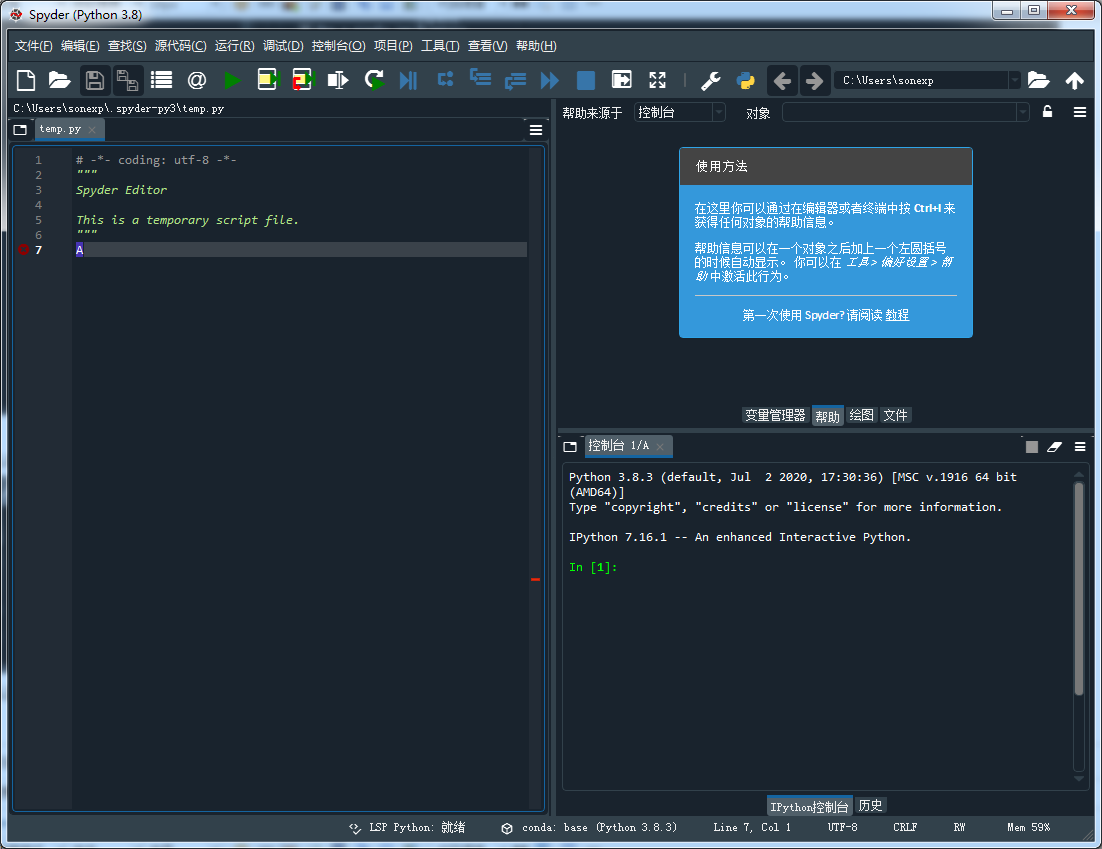This screenshot has height=849, width=1102.
Task: Run cell and advance icon
Action: coord(304,80)
